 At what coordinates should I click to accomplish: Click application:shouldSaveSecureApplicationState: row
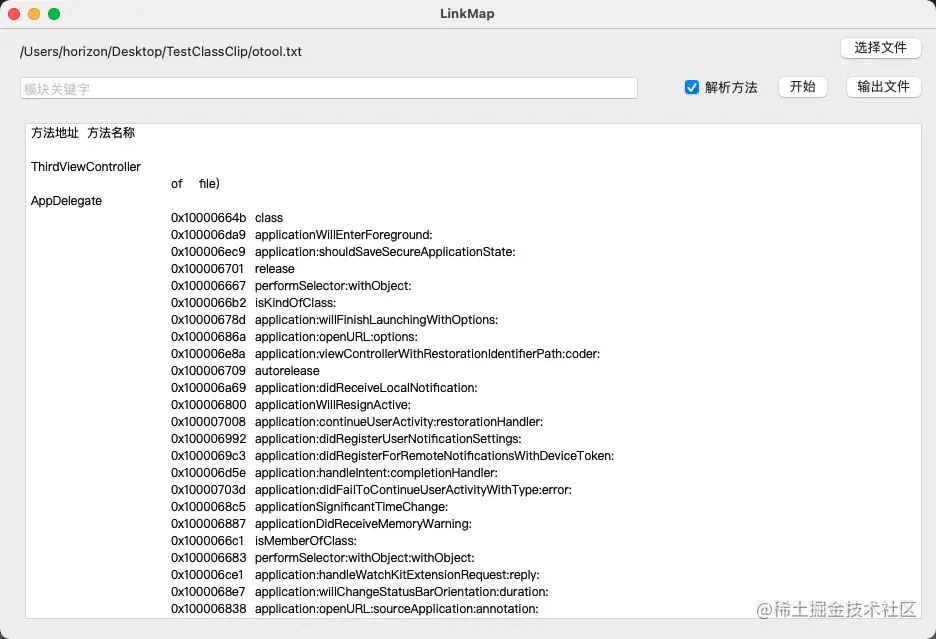tap(343, 252)
